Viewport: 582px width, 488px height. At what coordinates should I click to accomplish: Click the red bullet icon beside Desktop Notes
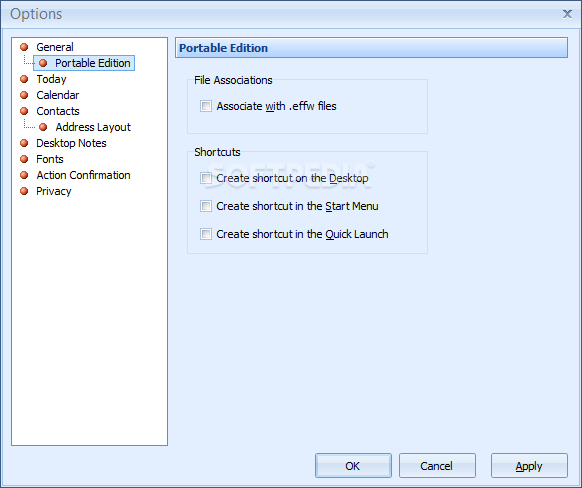[x=24, y=143]
